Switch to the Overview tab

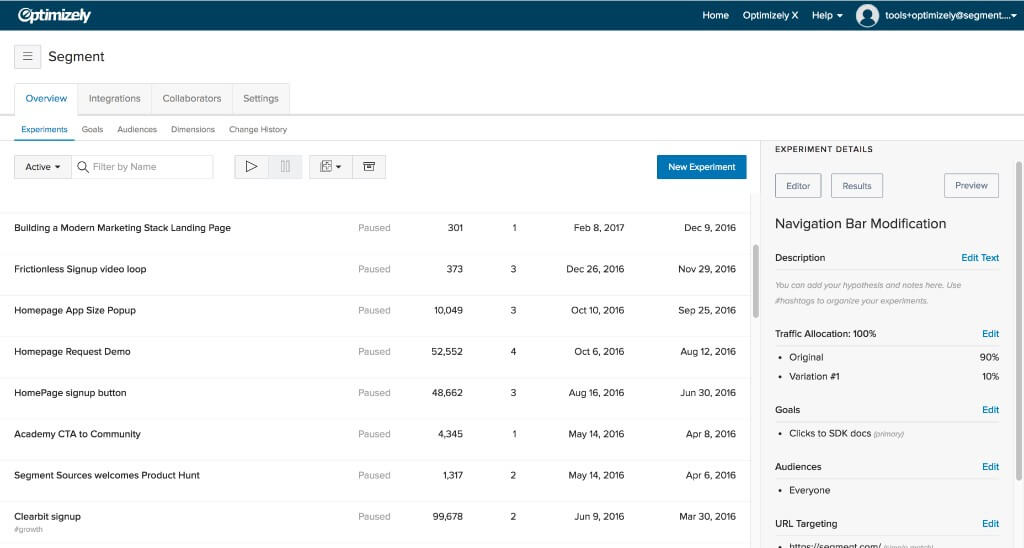tap(46, 99)
